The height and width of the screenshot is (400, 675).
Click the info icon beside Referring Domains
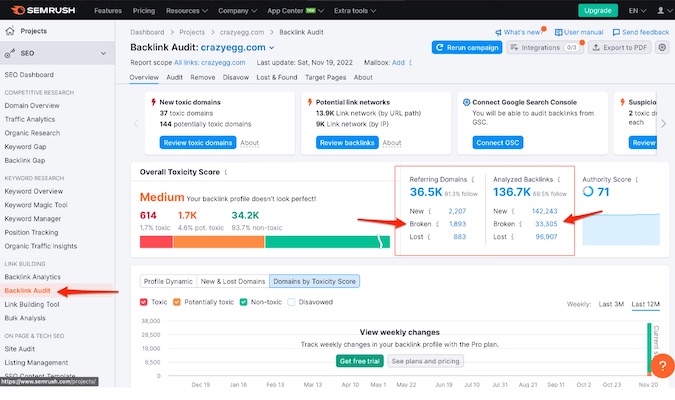(x=473, y=180)
